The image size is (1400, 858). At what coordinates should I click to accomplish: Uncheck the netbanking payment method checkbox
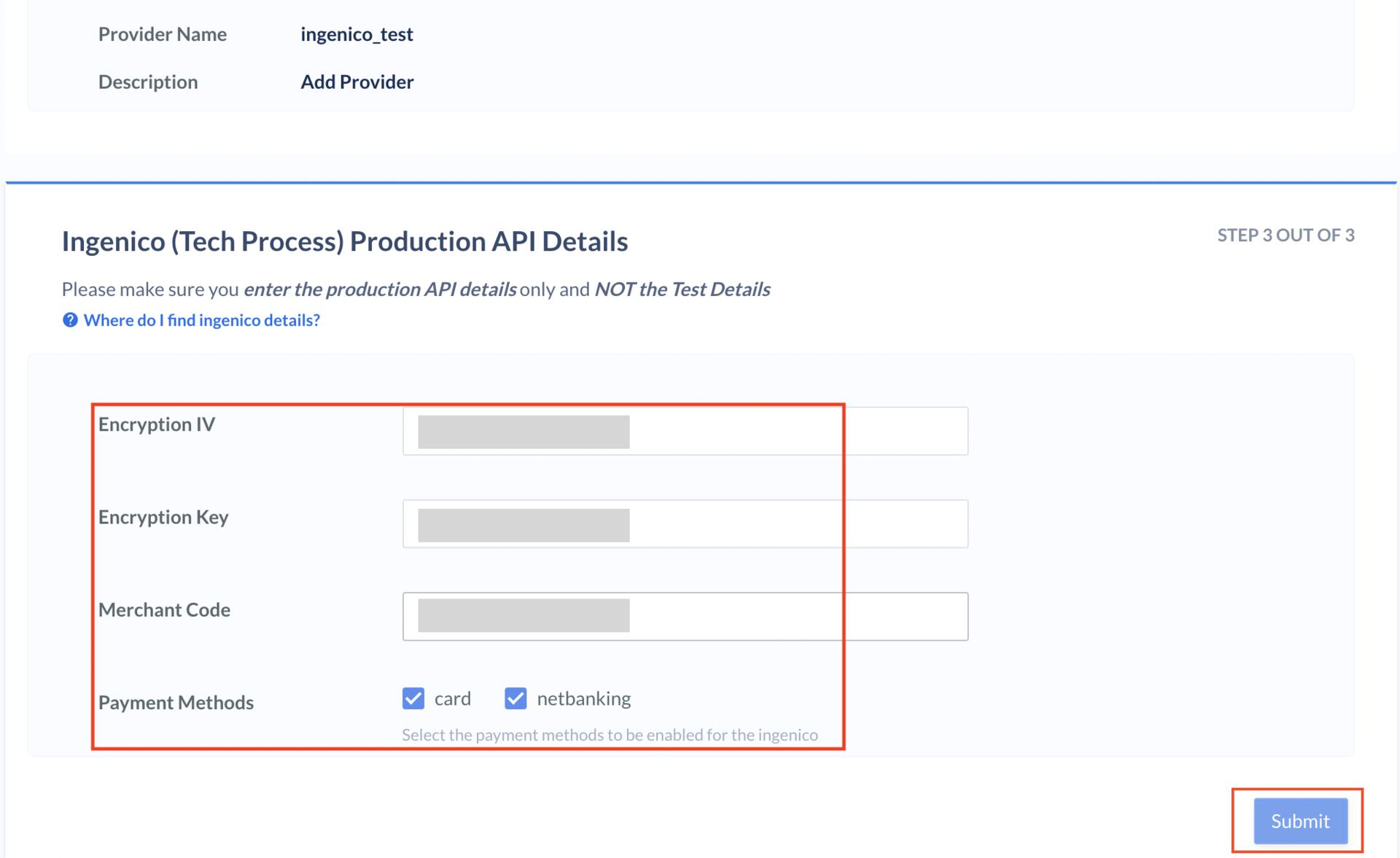pyautogui.click(x=516, y=698)
